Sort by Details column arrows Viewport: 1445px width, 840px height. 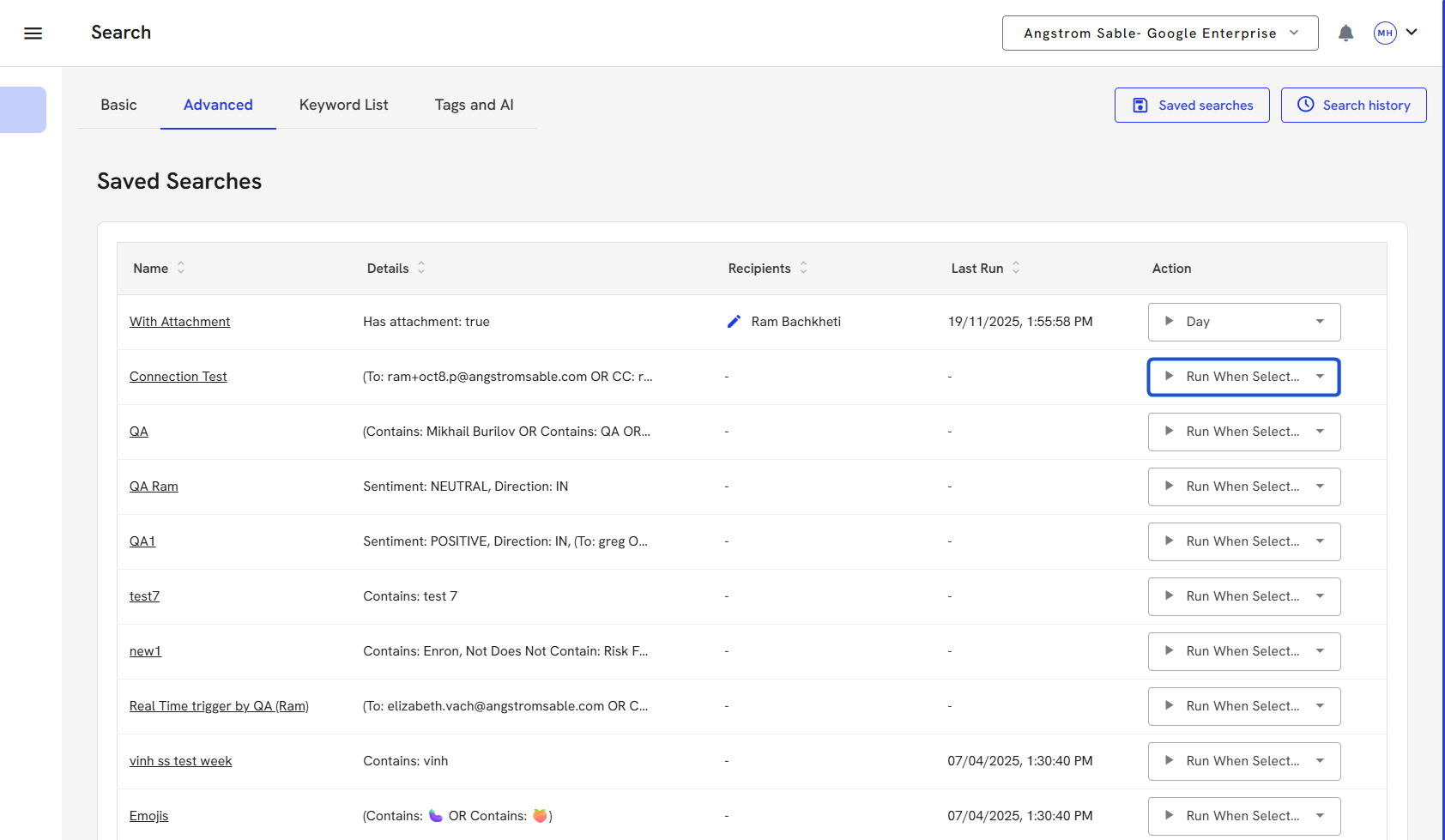[x=421, y=269]
